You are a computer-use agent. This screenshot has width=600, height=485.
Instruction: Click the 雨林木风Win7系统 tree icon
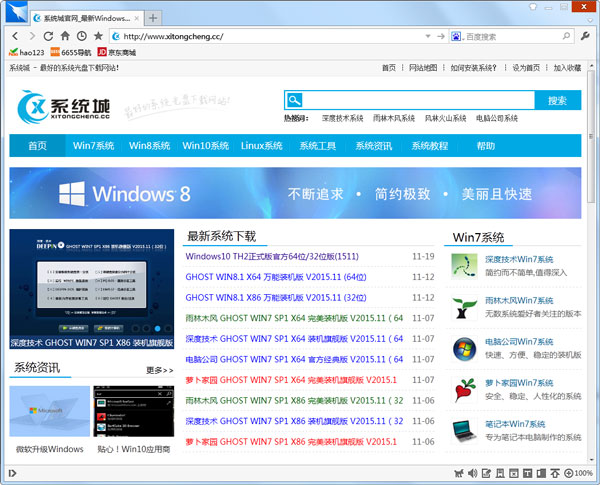(x=464, y=307)
